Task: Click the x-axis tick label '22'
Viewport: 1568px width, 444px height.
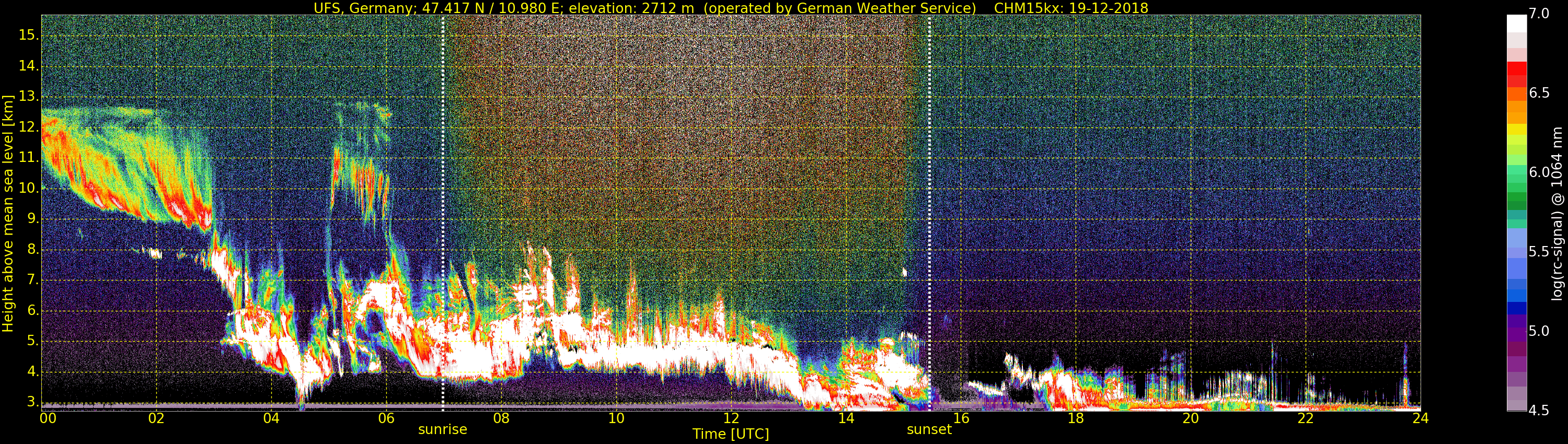Action: pyautogui.click(x=1306, y=418)
